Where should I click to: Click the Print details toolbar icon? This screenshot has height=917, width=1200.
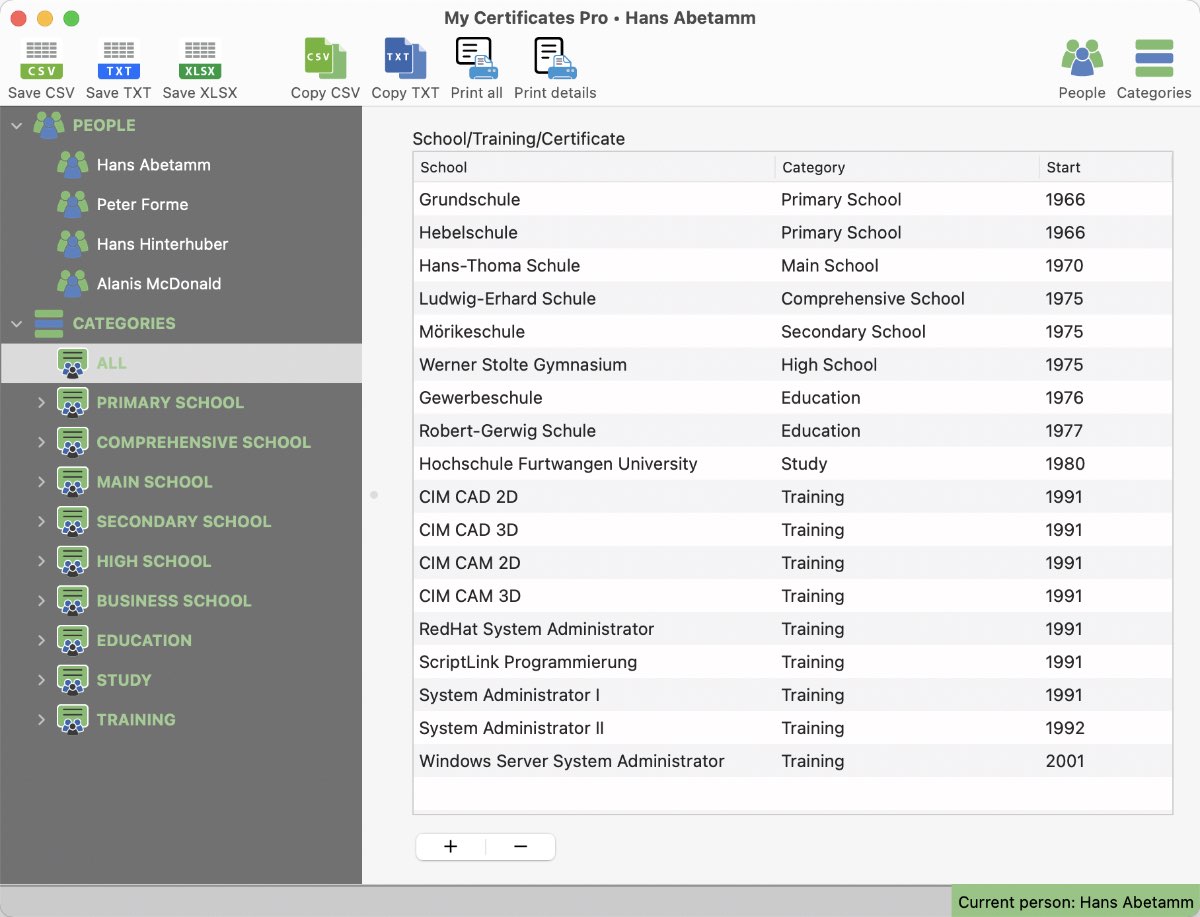pos(555,59)
